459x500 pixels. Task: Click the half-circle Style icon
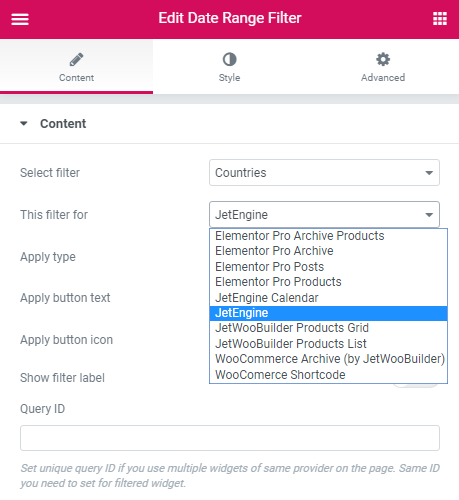(x=229, y=59)
